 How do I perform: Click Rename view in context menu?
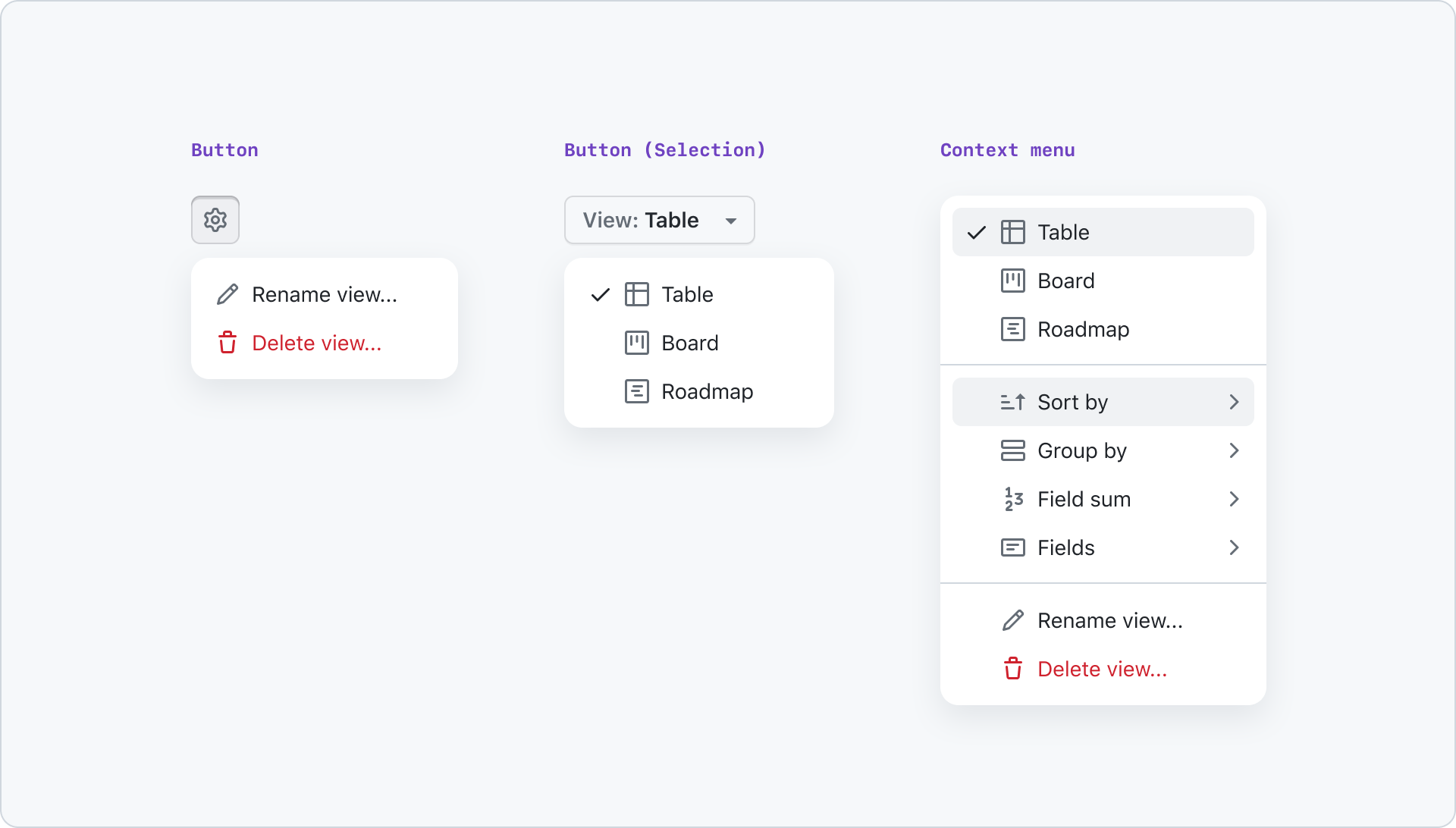click(x=1102, y=620)
